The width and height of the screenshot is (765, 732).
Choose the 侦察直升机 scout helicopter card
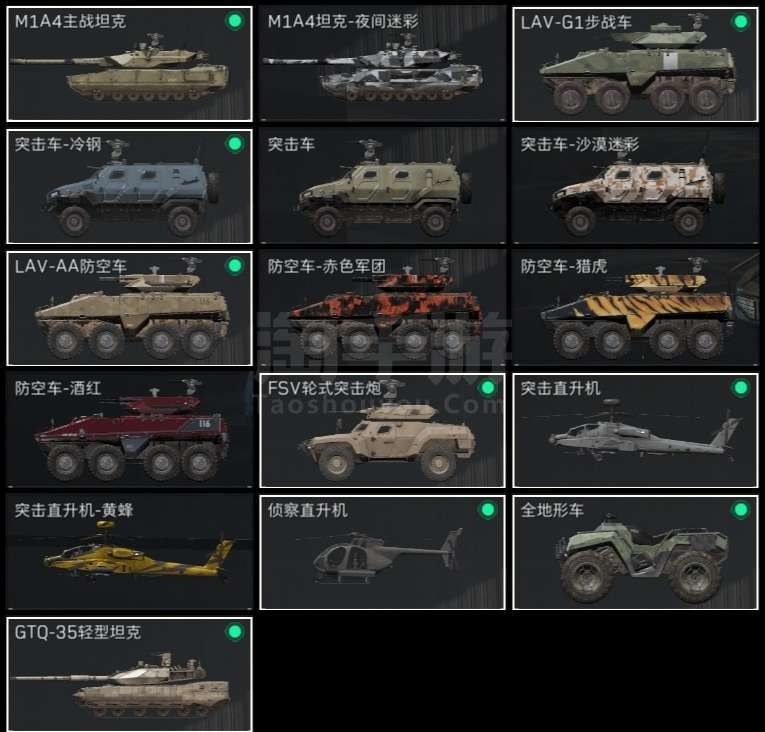[382, 552]
